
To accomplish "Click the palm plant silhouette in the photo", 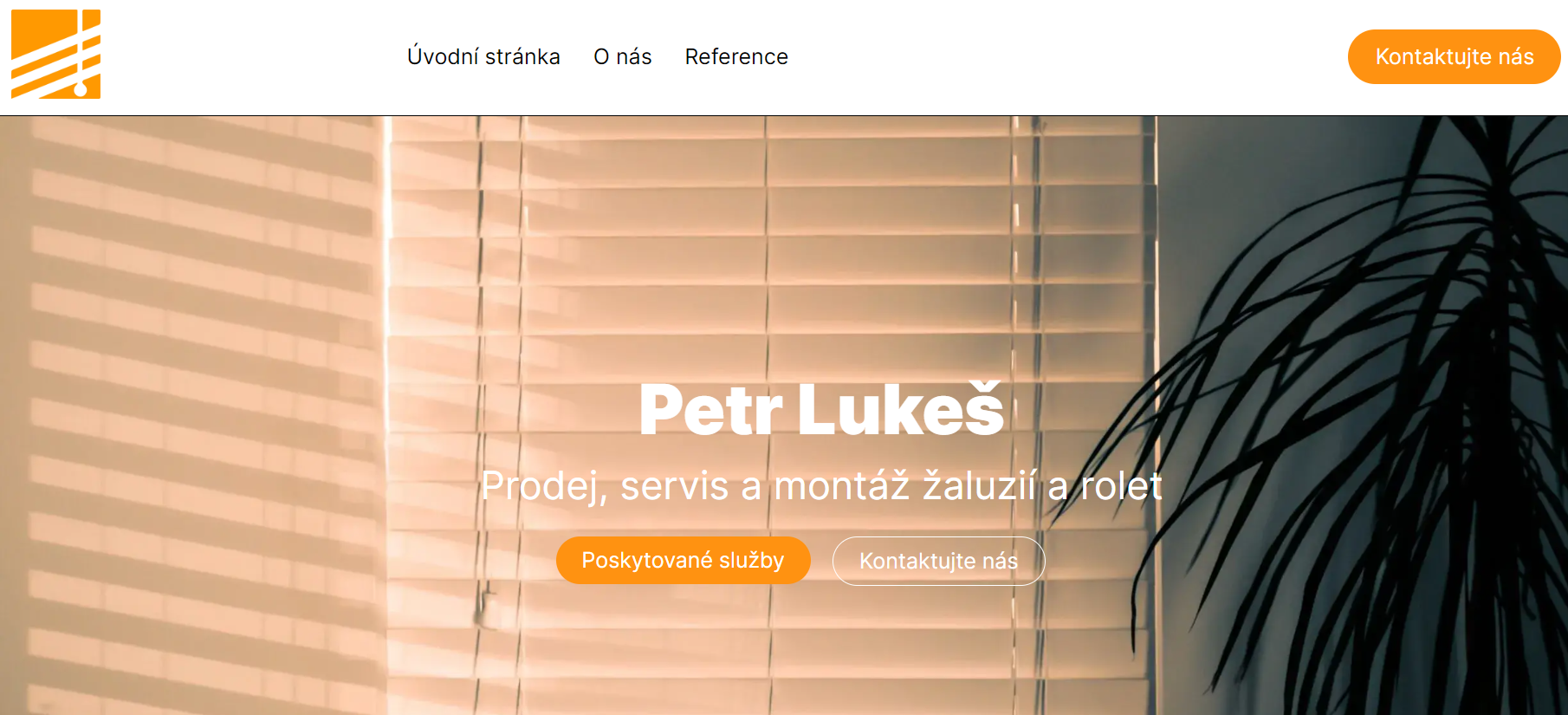I will coord(1369,416).
